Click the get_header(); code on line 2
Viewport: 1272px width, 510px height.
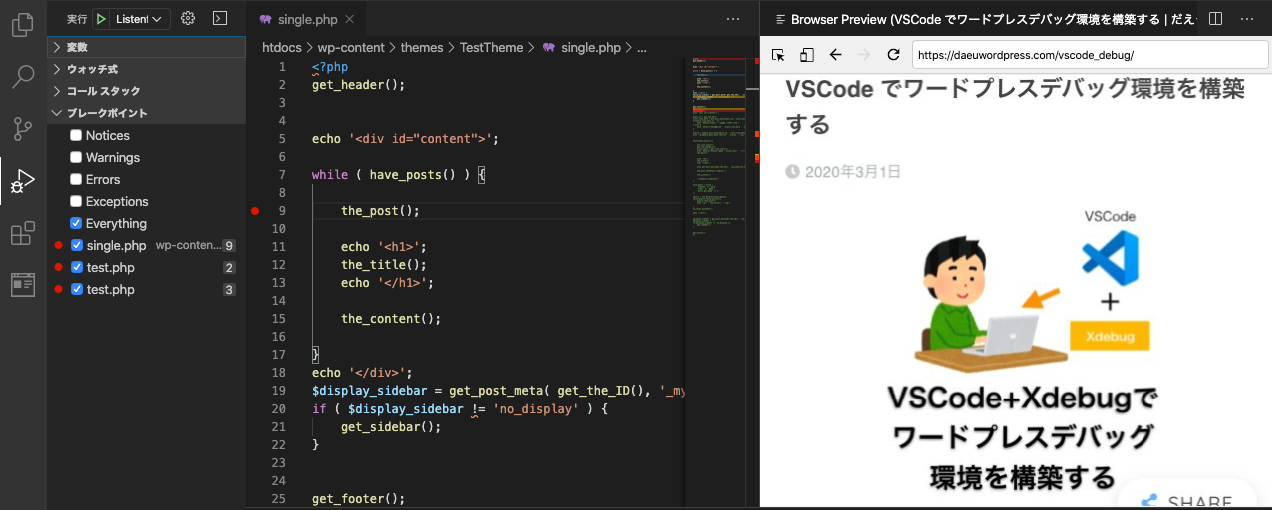[x=358, y=85]
